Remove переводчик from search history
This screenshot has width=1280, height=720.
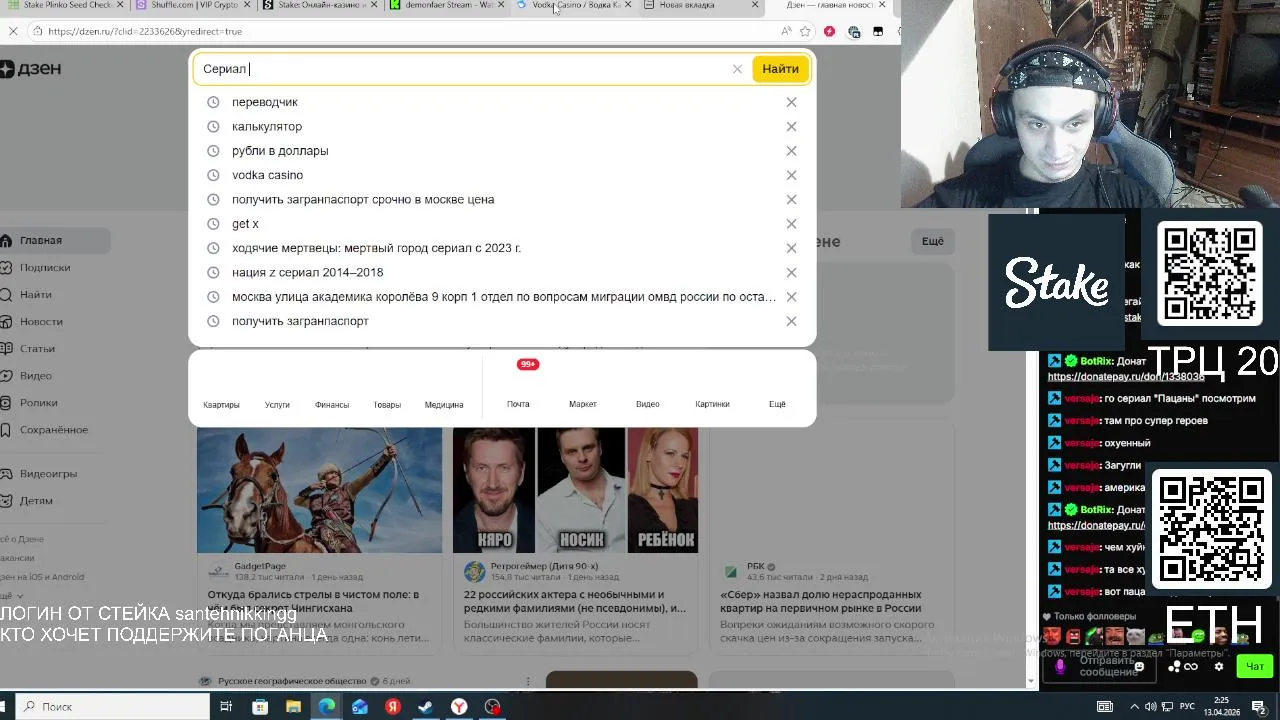[791, 102]
